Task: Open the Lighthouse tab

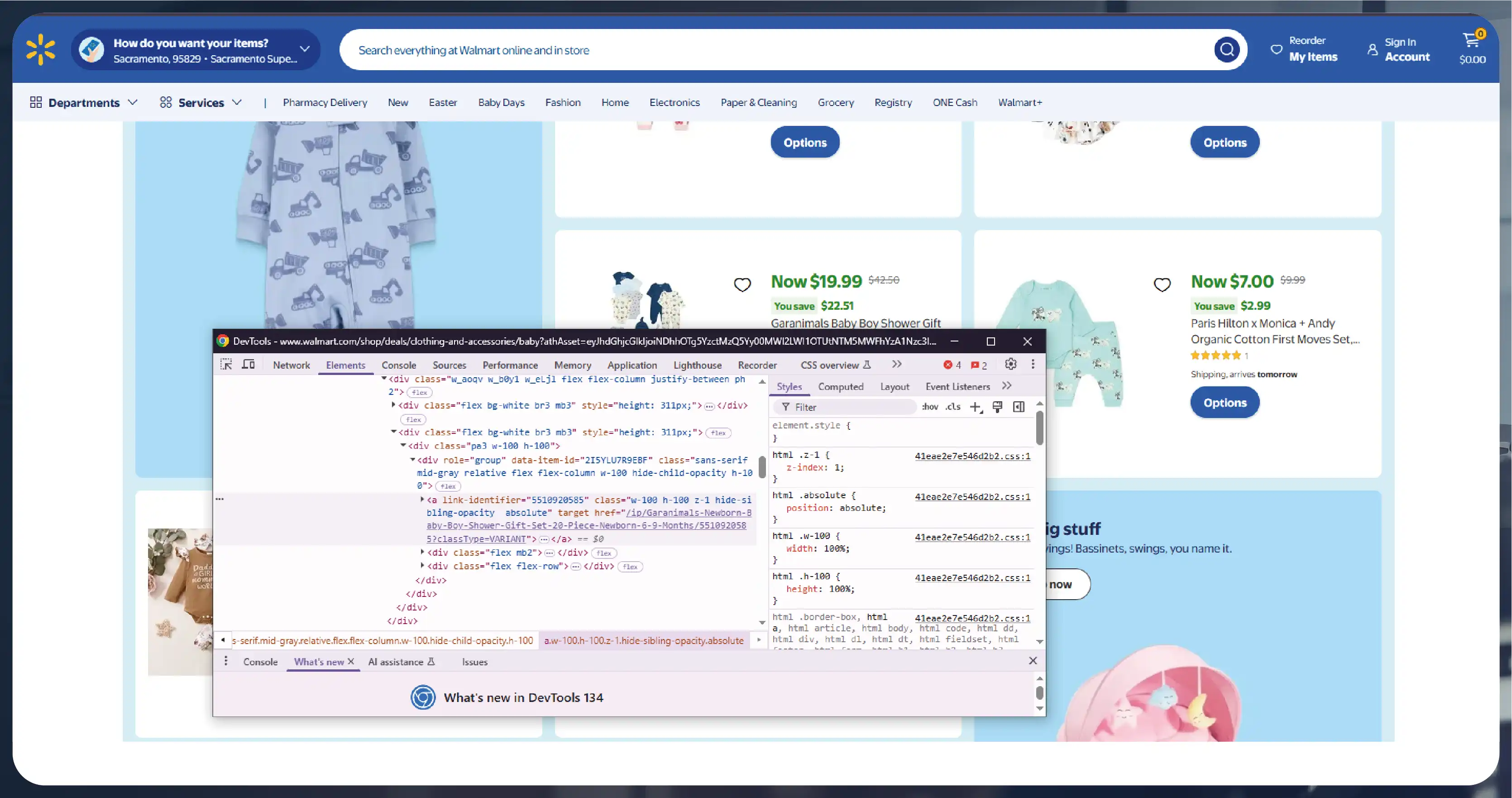Action: point(697,365)
